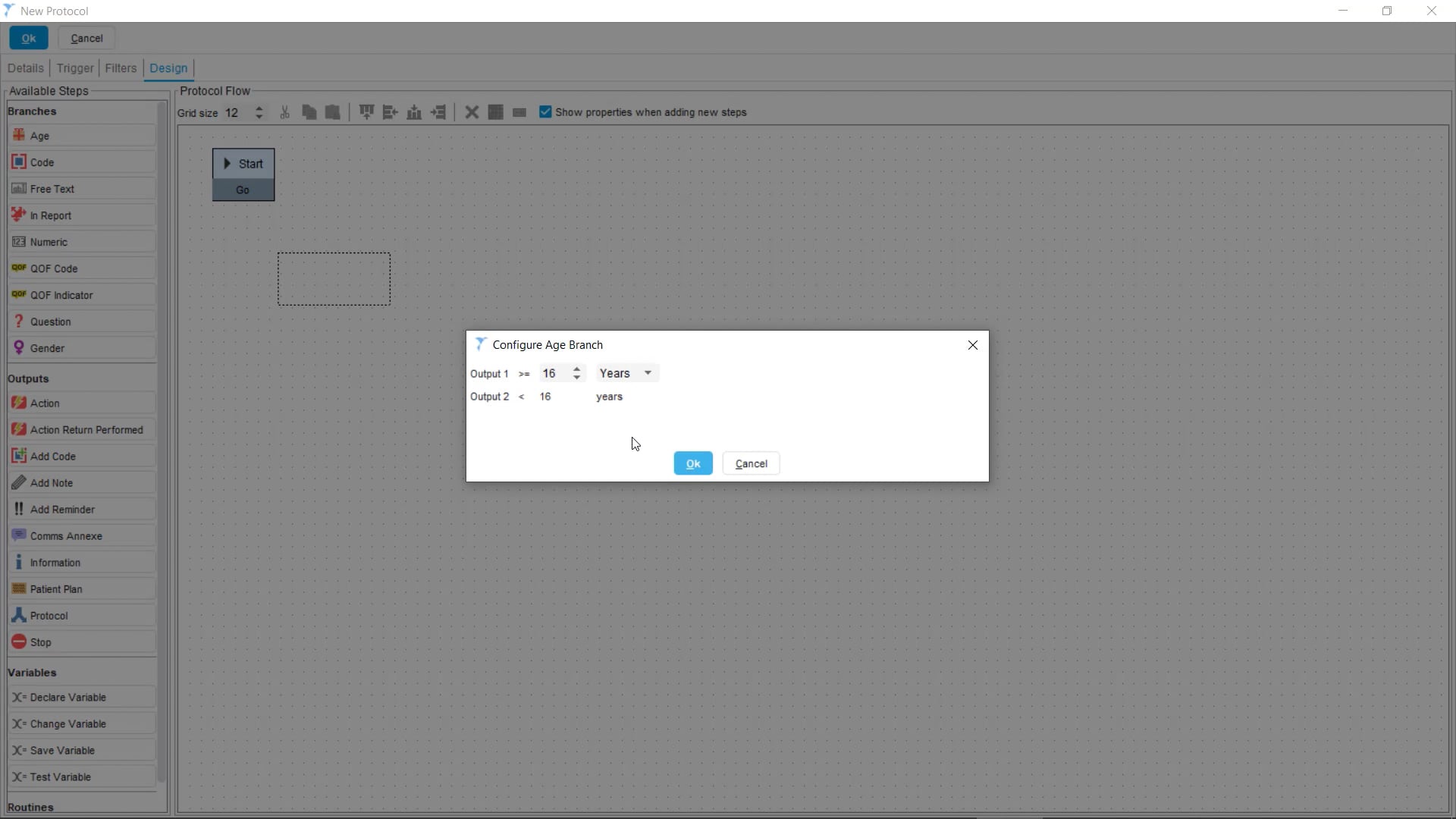Add a Patient Plan output step
The width and height of the screenshot is (1456, 819).
coord(82,589)
